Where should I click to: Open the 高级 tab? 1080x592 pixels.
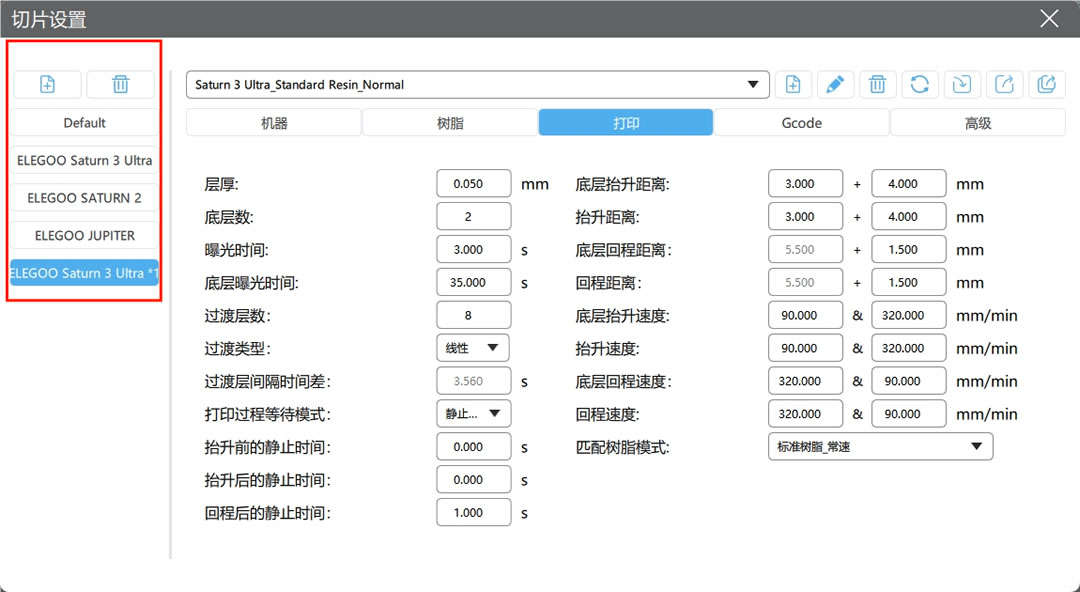click(x=977, y=123)
